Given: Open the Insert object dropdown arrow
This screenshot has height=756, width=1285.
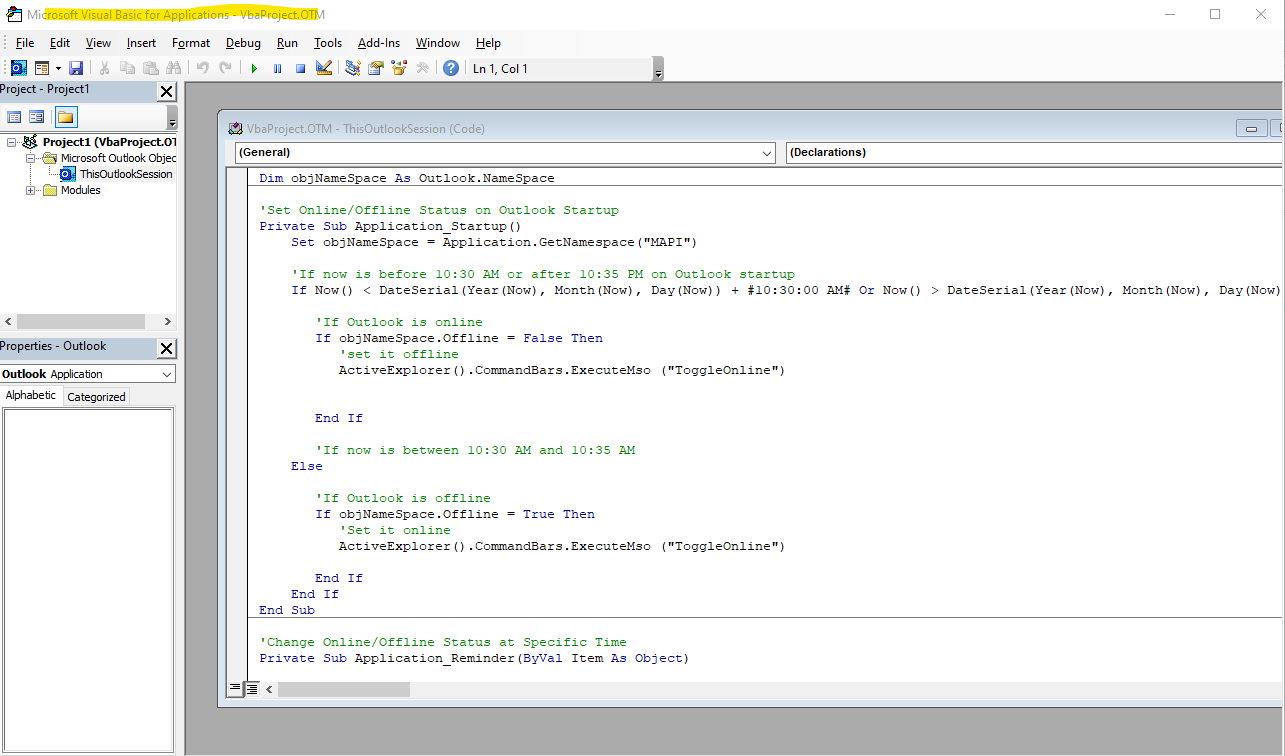Looking at the screenshot, I should (x=58, y=68).
